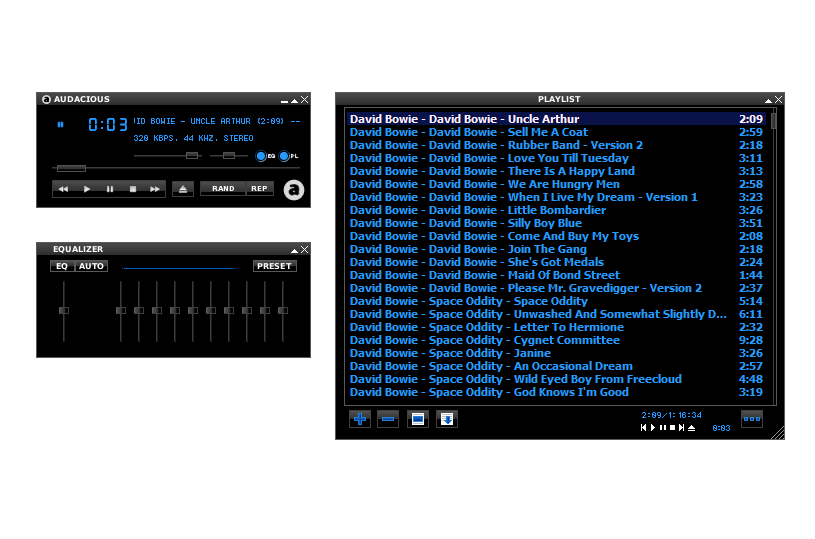Click mini previous-track icon in Playlist footer
This screenshot has height=539, width=815.
pyautogui.click(x=643, y=428)
